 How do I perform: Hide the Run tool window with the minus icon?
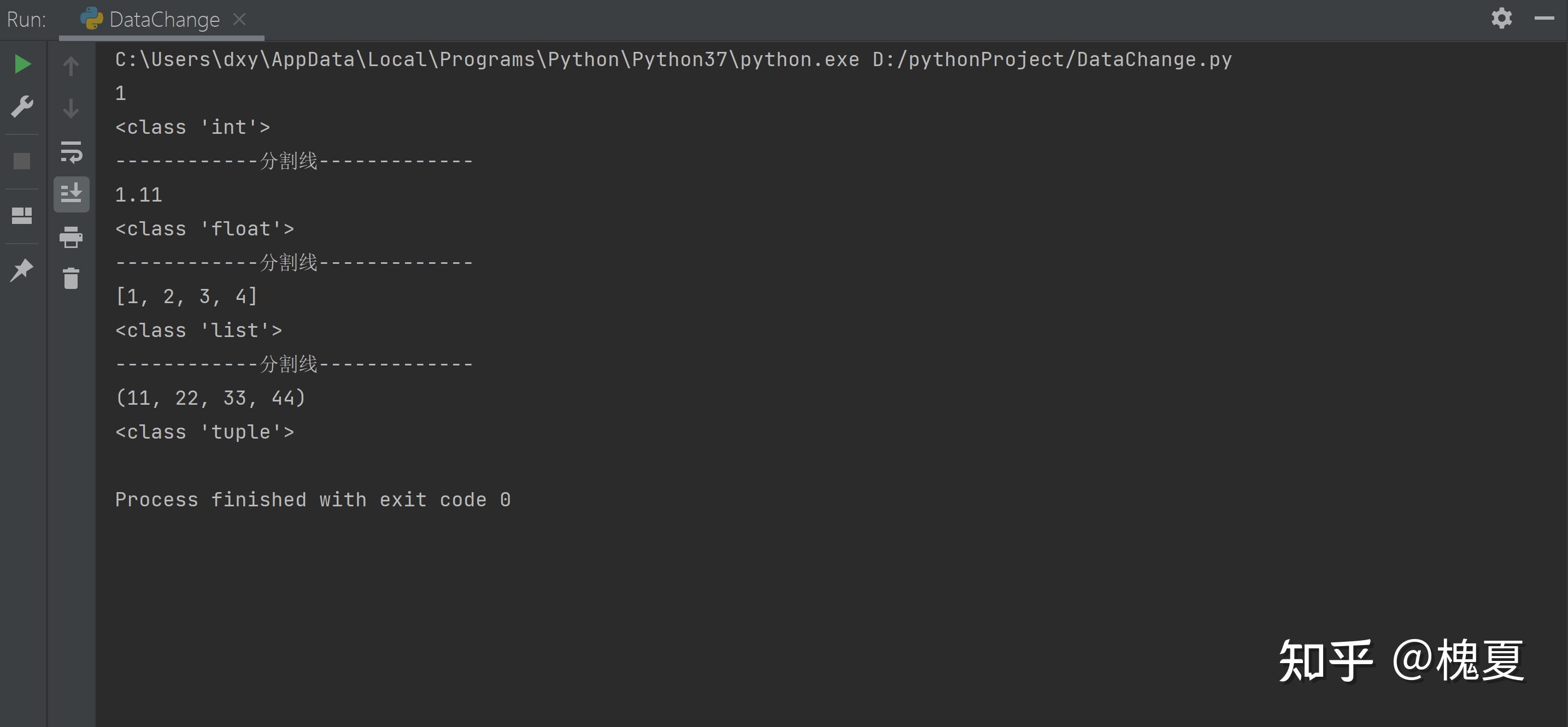(x=1544, y=18)
